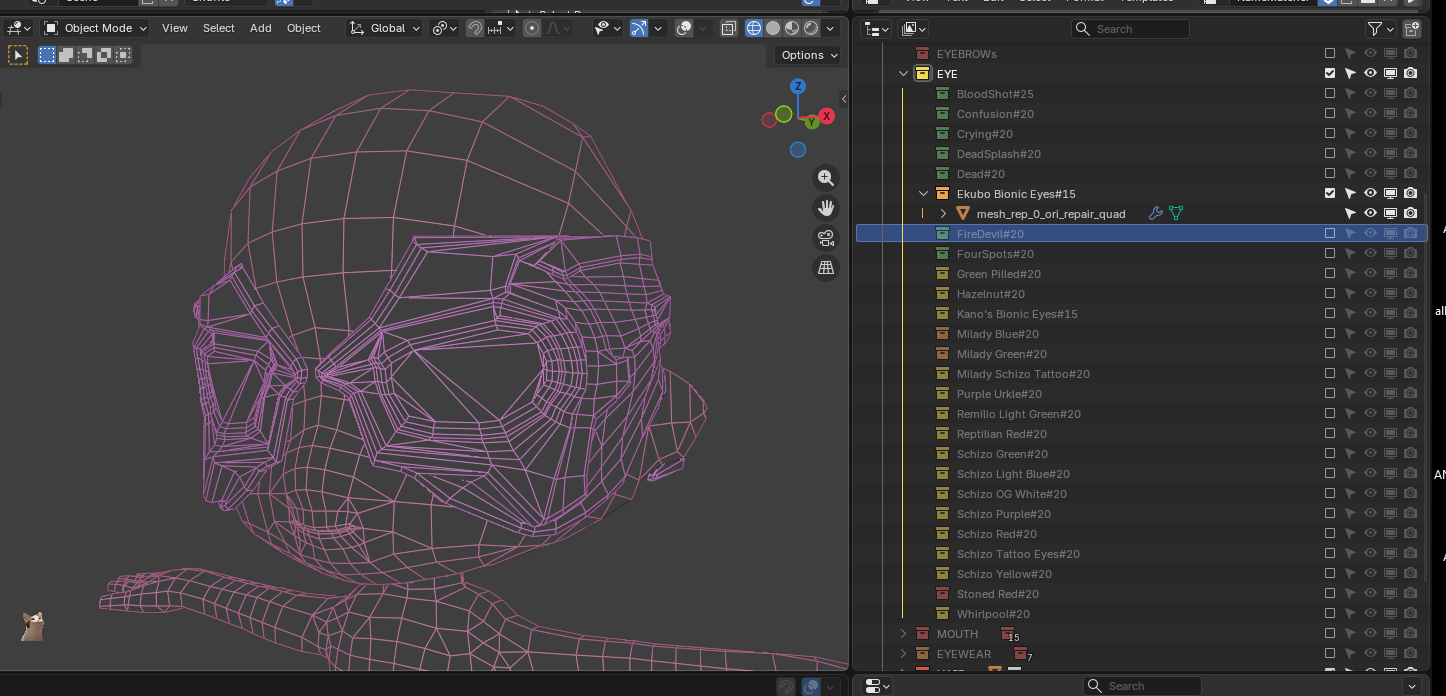Select the Schizo Tattoo Eyes#20 collection
The width and height of the screenshot is (1446, 696).
pos(1018,554)
